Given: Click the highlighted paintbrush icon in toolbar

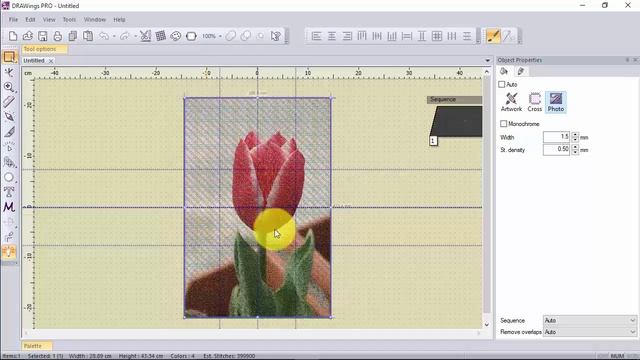Looking at the screenshot, I should [x=493, y=36].
